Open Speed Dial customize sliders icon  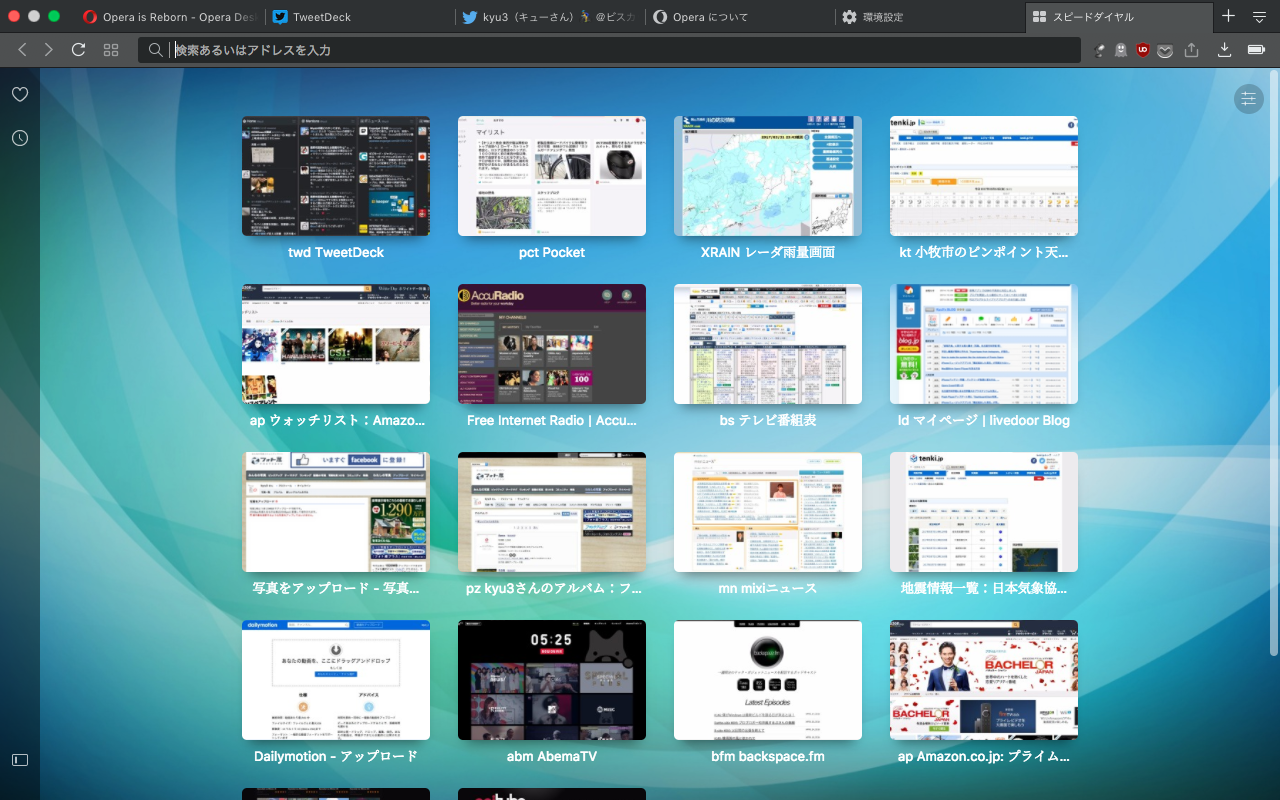(x=1248, y=98)
